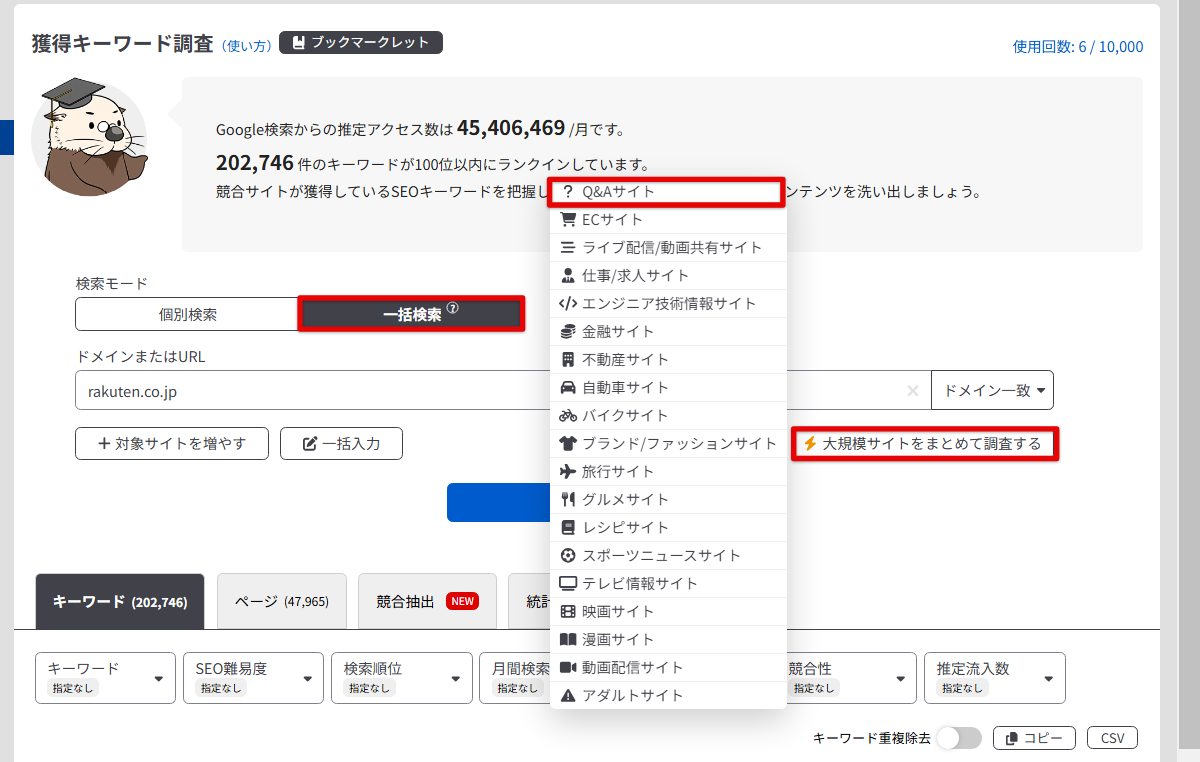Image resolution: width=1200 pixels, height=762 pixels.
Task: Click the アダルトサイト warning icon
Action: 566,695
